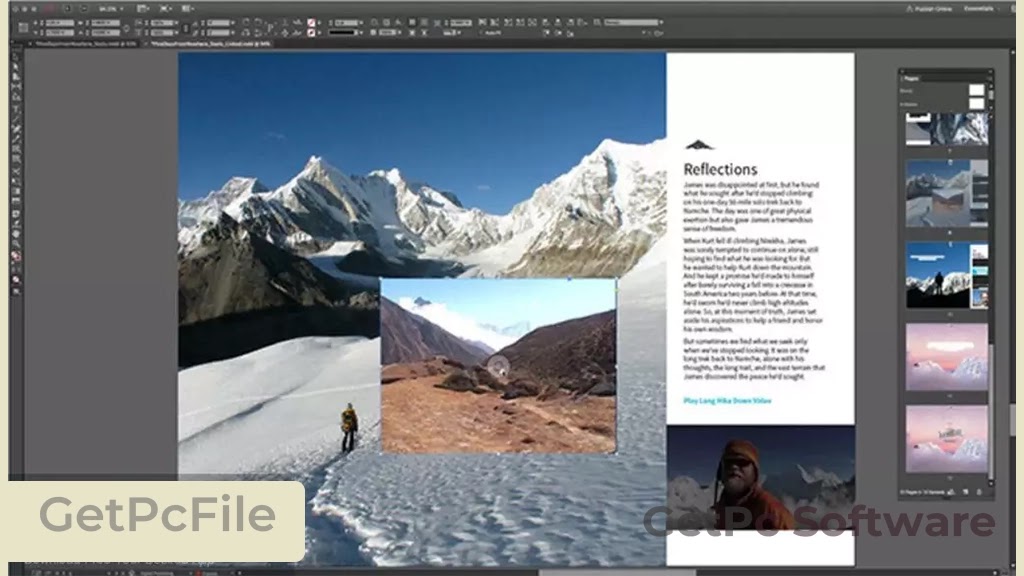Select the first pink mountain spread thumbnail
The width and height of the screenshot is (1024, 576).
[946, 357]
